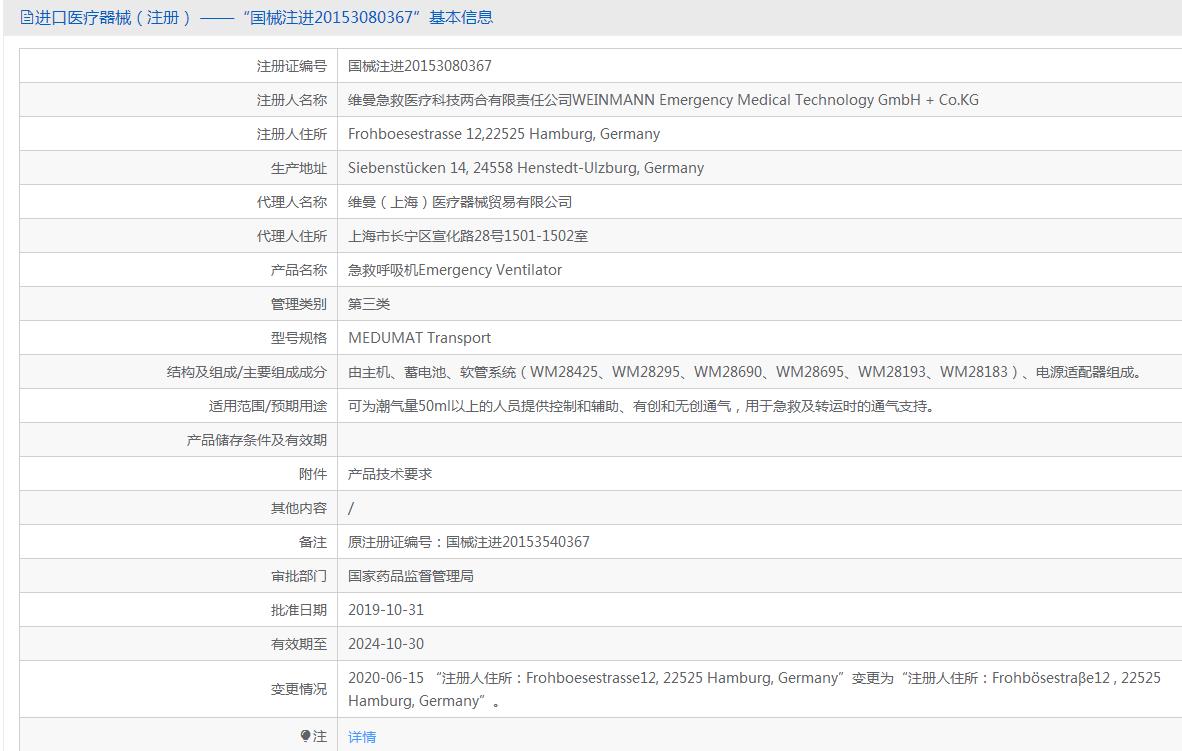This screenshot has height=751, width=1182.
Task: Click the document icon before the page title
Action: pyautogui.click(x=27, y=18)
